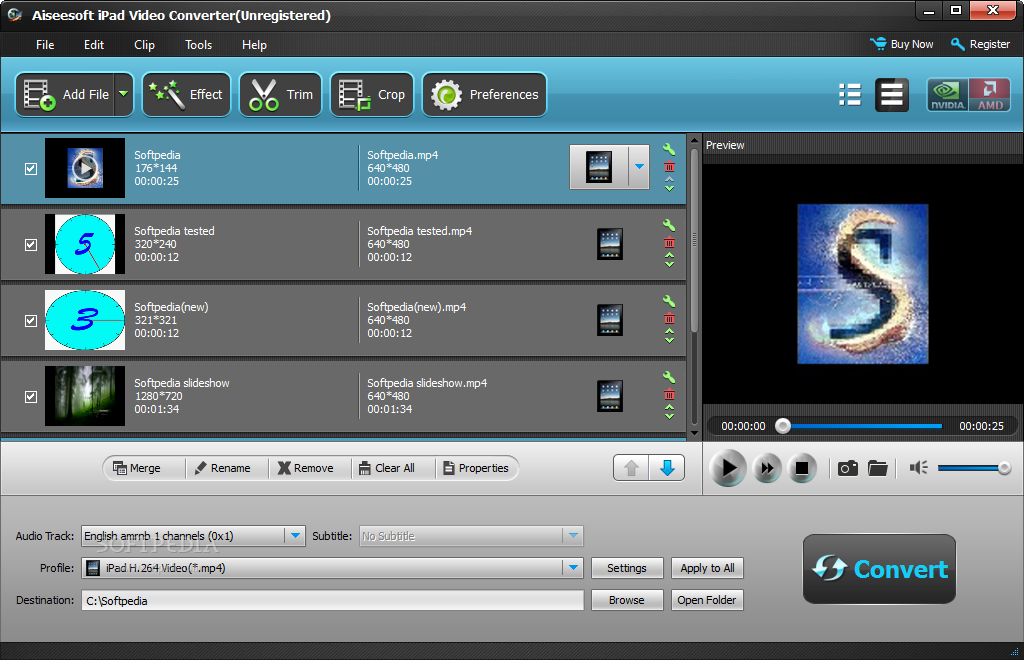The image size is (1024, 660).
Task: Expand the Add File dropdown arrow
Action: tap(123, 95)
